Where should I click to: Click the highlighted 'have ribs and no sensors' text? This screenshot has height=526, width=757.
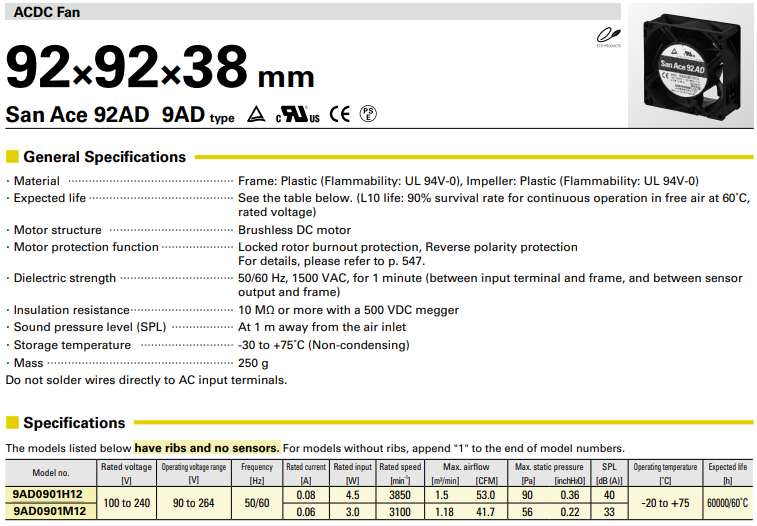206,448
